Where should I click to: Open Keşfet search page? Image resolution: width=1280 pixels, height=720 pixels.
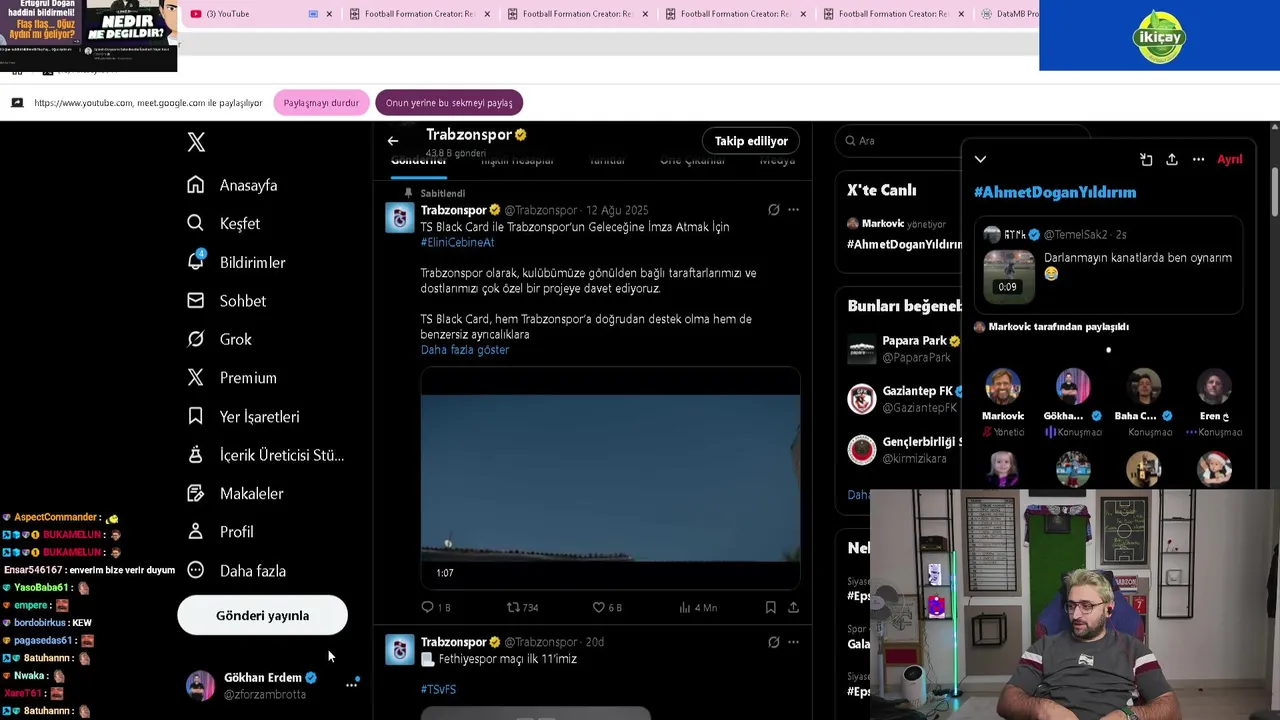224,223
